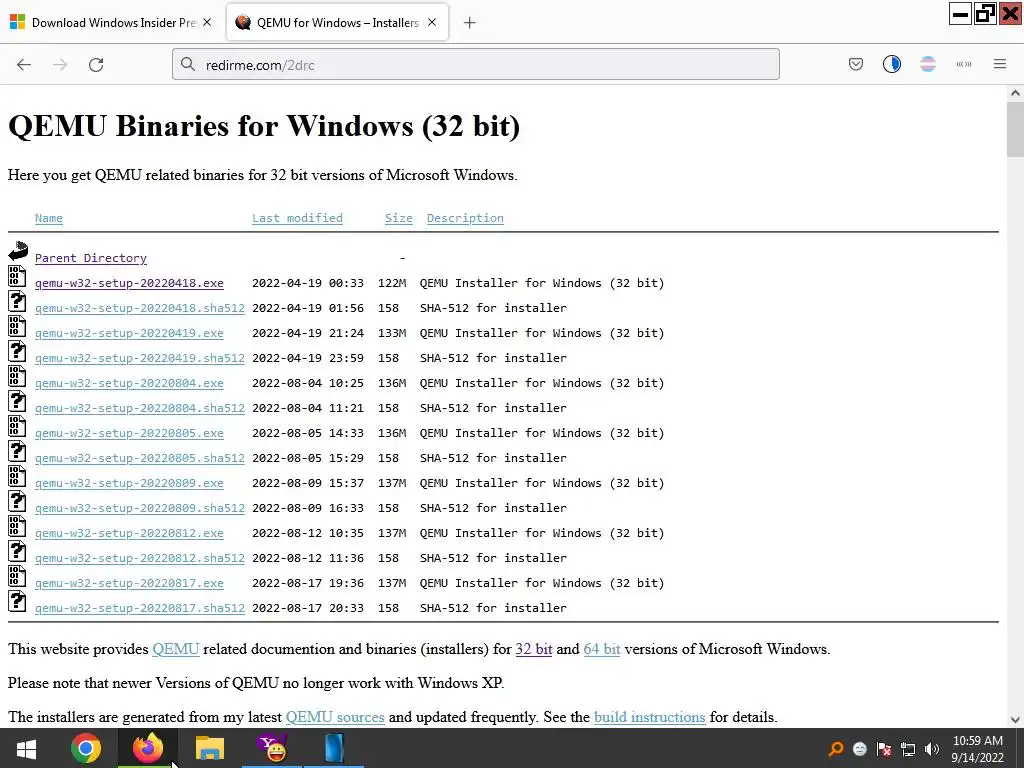Open the Parent Directory link
The image size is (1024, 768).
[x=91, y=258]
